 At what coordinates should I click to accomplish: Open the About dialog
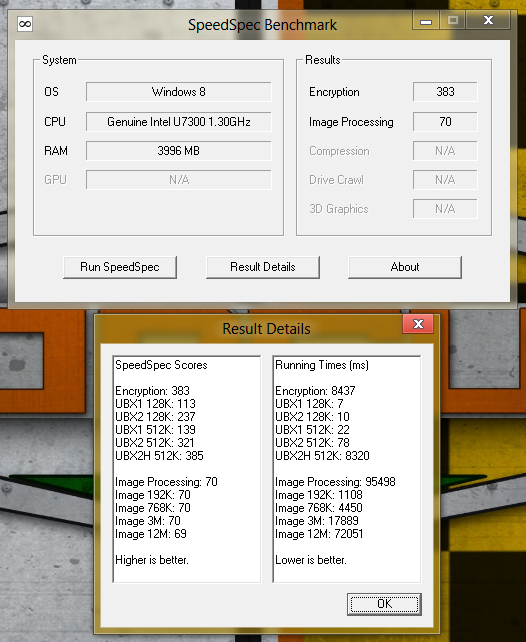click(405, 267)
